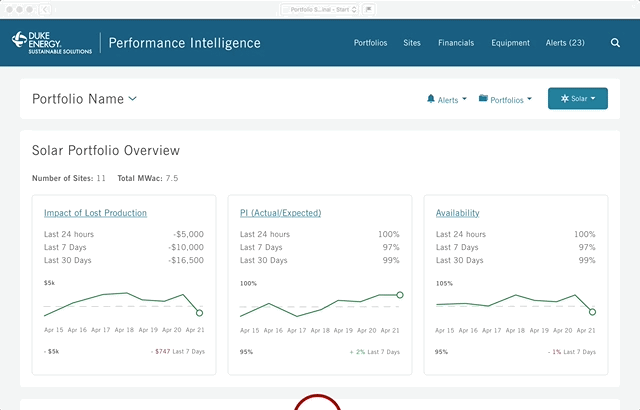This screenshot has height=410, width=640.
Task: Click the Duke Energy logo
Action: coord(52,43)
